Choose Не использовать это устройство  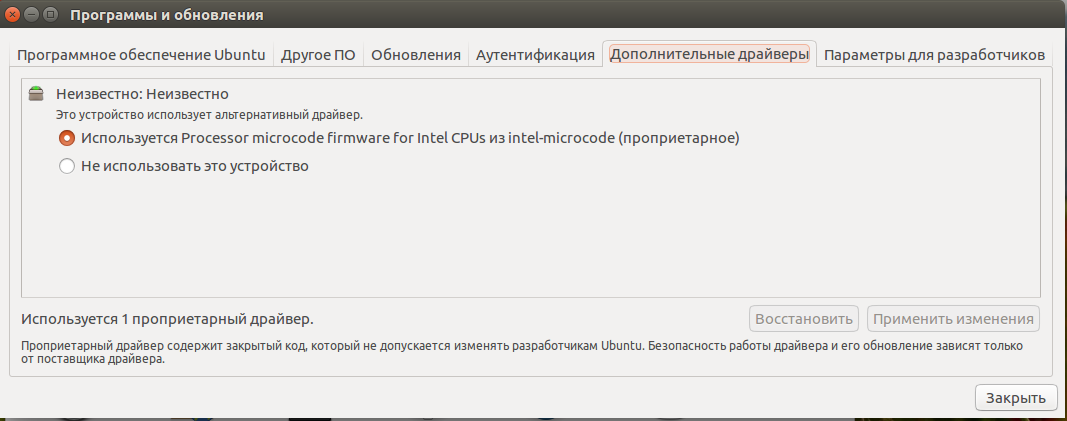pos(68,167)
